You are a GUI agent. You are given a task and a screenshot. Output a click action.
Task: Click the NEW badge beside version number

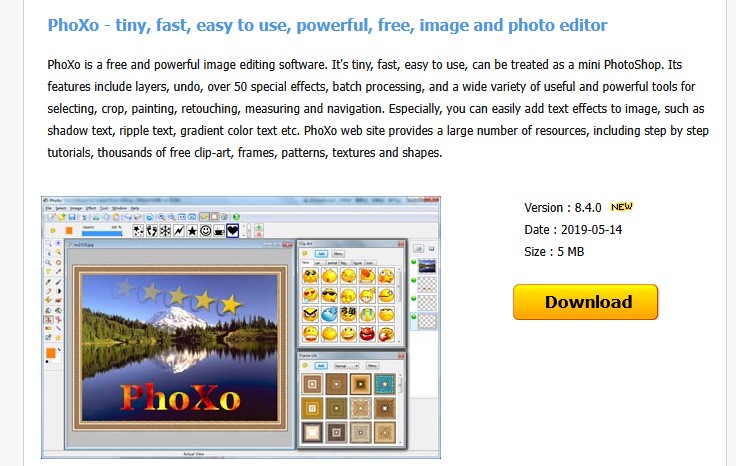click(621, 207)
